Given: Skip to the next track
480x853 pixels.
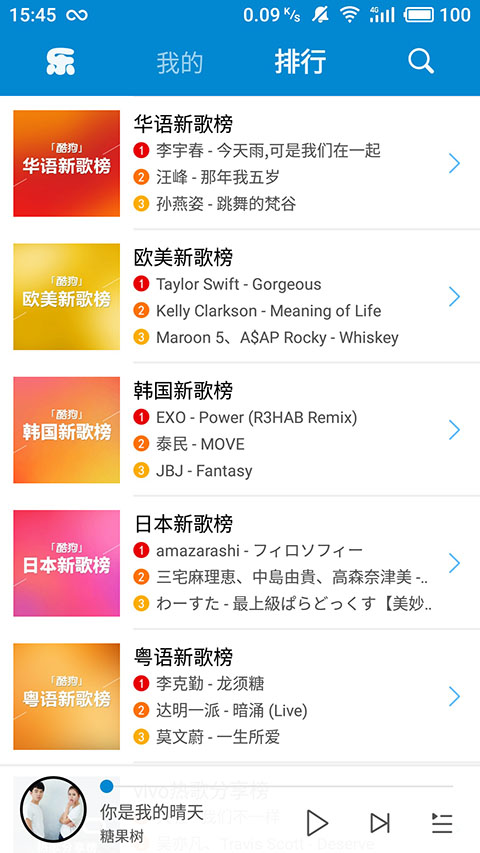Looking at the screenshot, I should click(x=380, y=823).
